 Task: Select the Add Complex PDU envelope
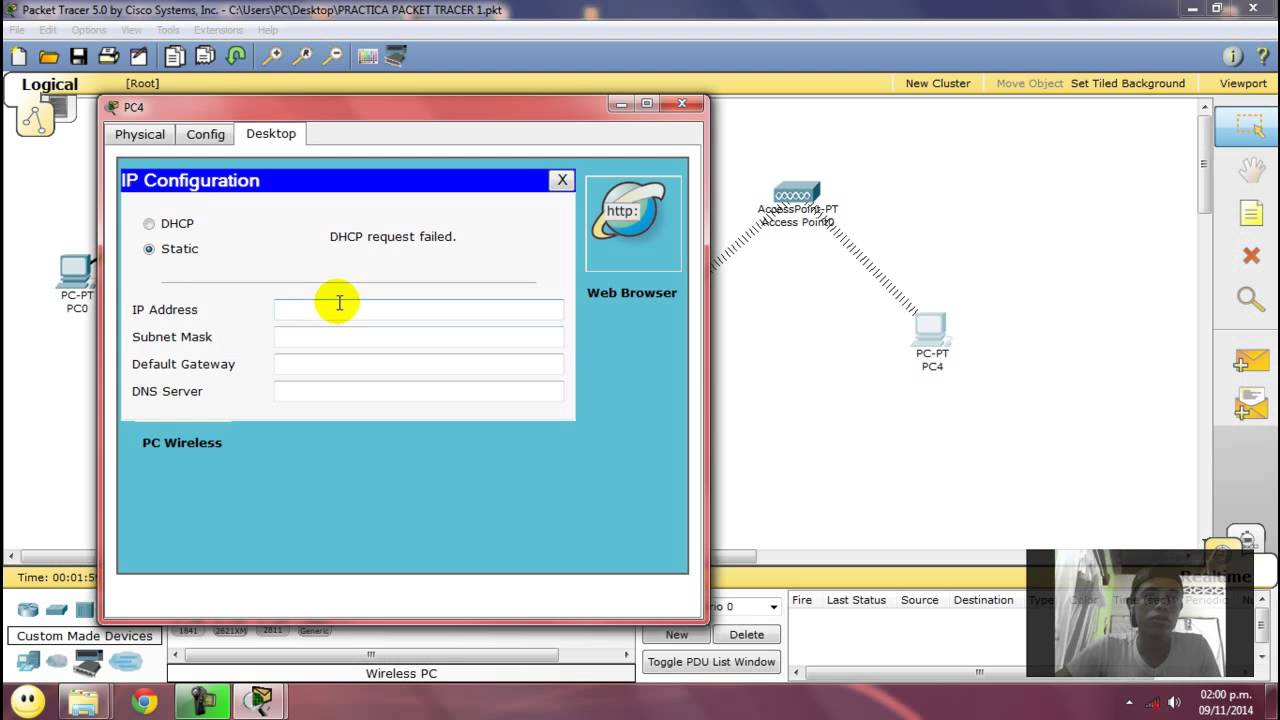pos(1251,404)
